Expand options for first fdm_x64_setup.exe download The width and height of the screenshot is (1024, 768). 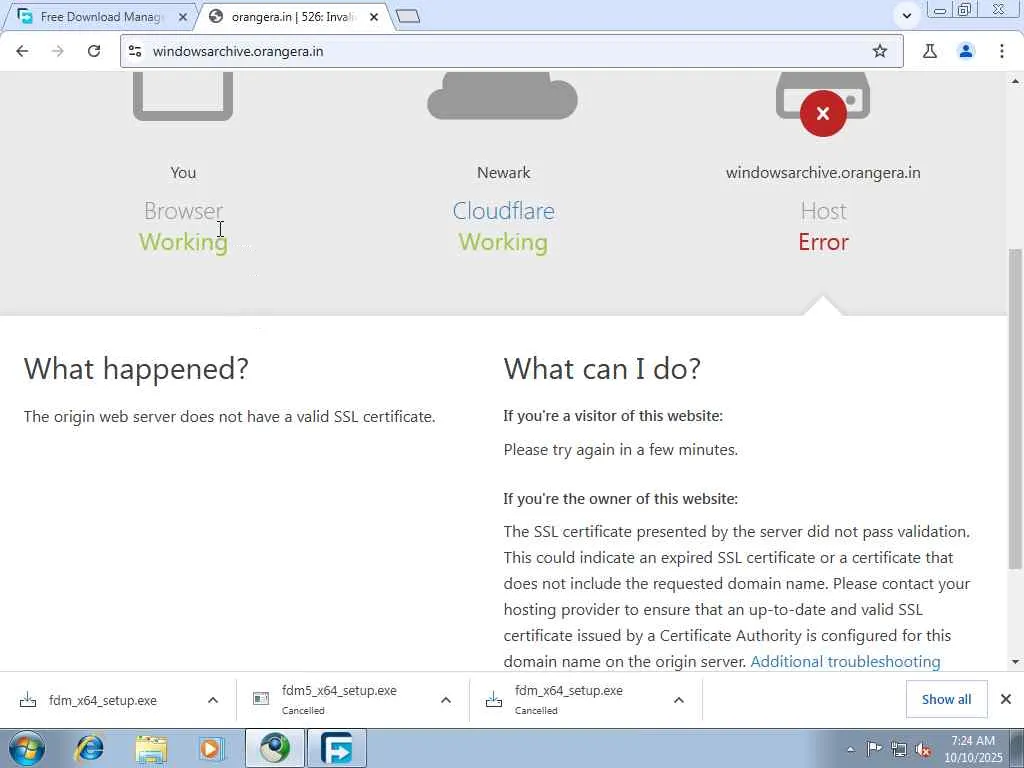click(213, 700)
